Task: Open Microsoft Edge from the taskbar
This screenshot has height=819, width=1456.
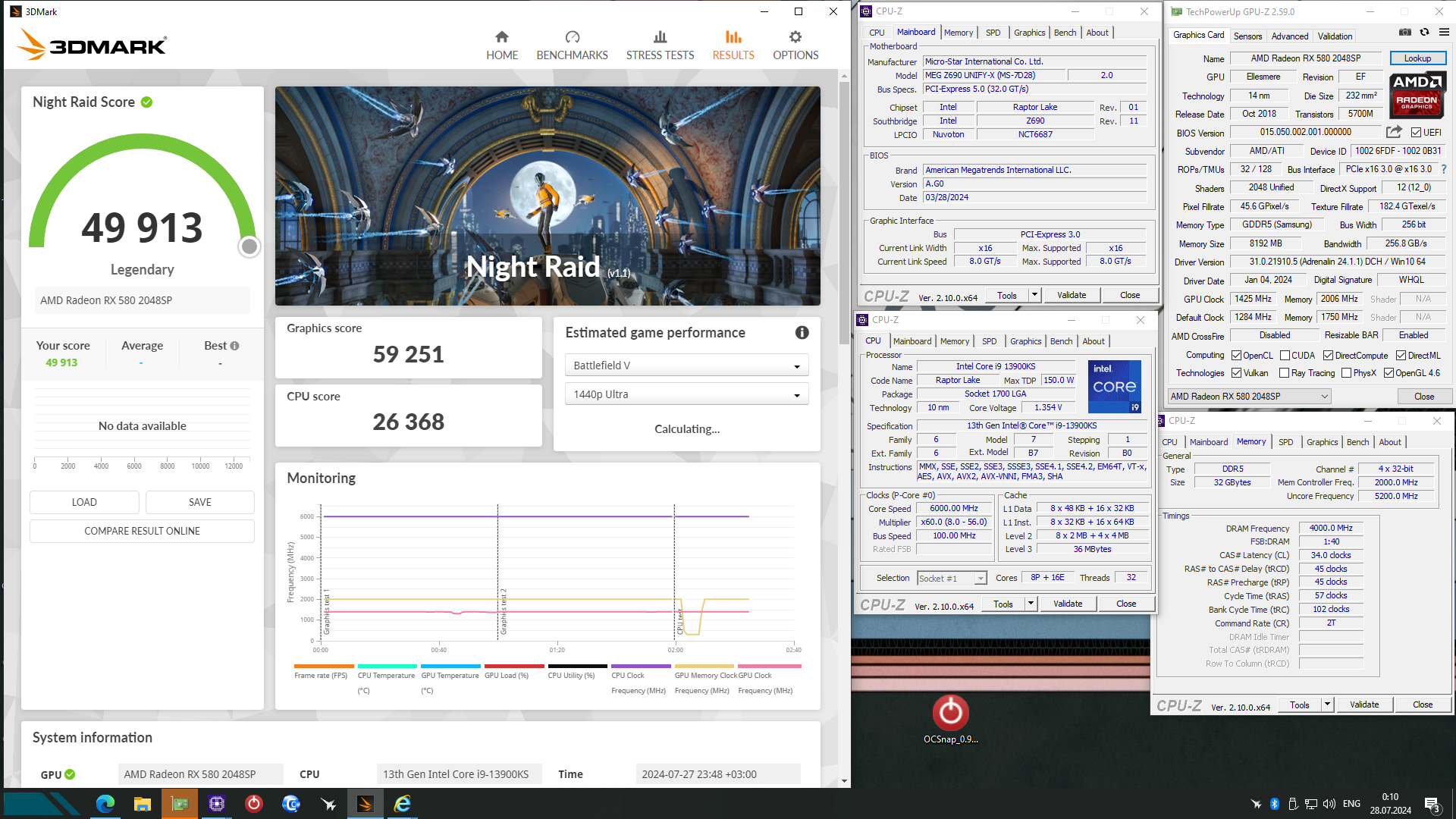Action: click(x=105, y=804)
